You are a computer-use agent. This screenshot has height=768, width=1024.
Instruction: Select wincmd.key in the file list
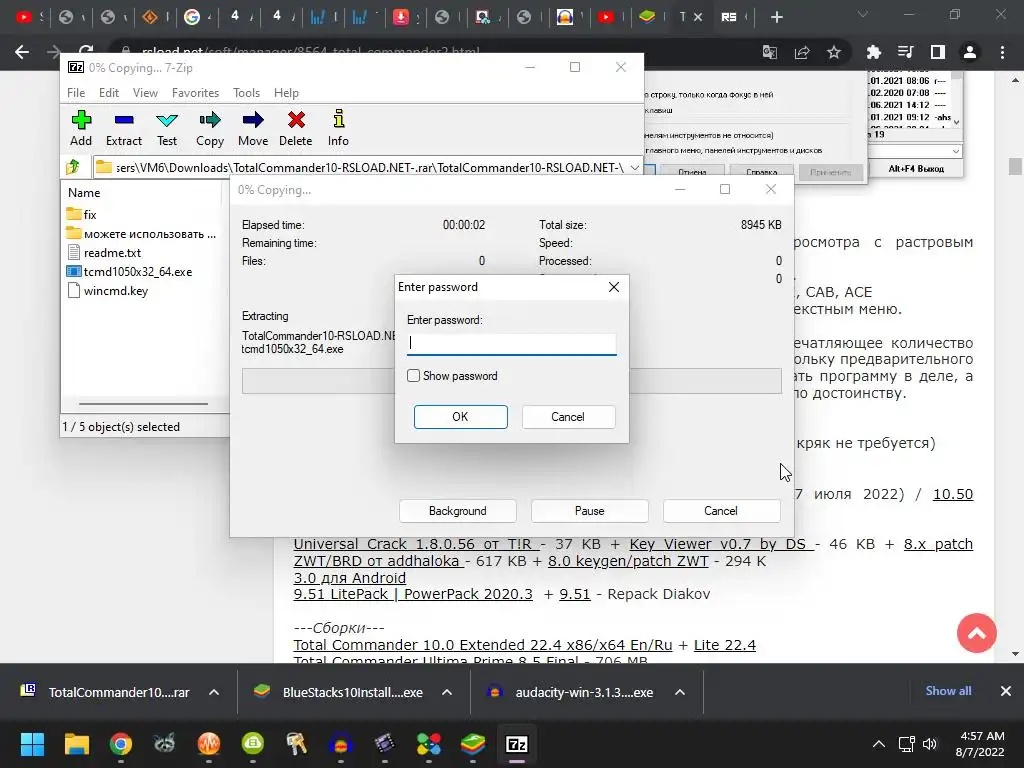tap(108, 291)
